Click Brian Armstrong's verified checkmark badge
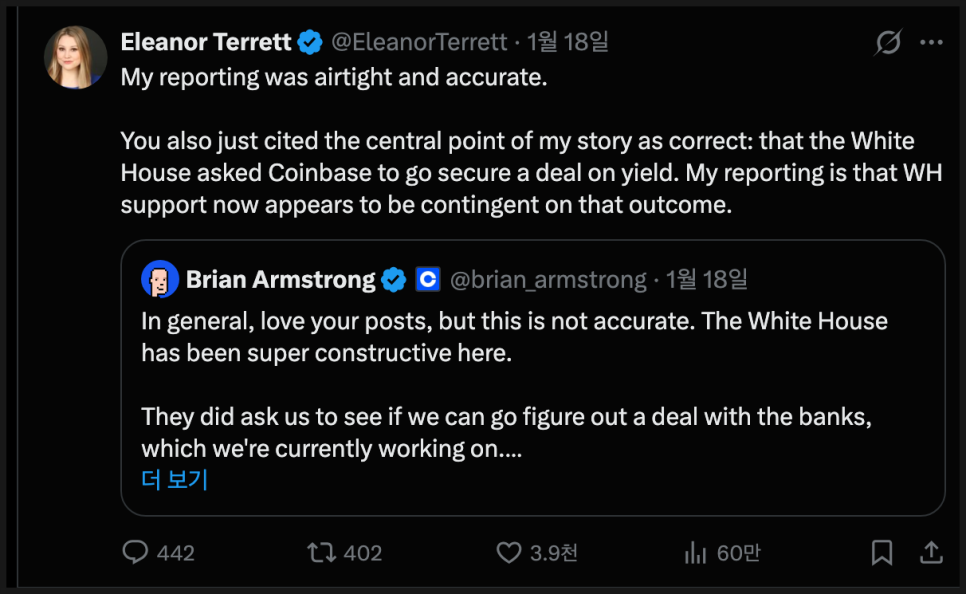The image size is (966, 594). click(394, 280)
